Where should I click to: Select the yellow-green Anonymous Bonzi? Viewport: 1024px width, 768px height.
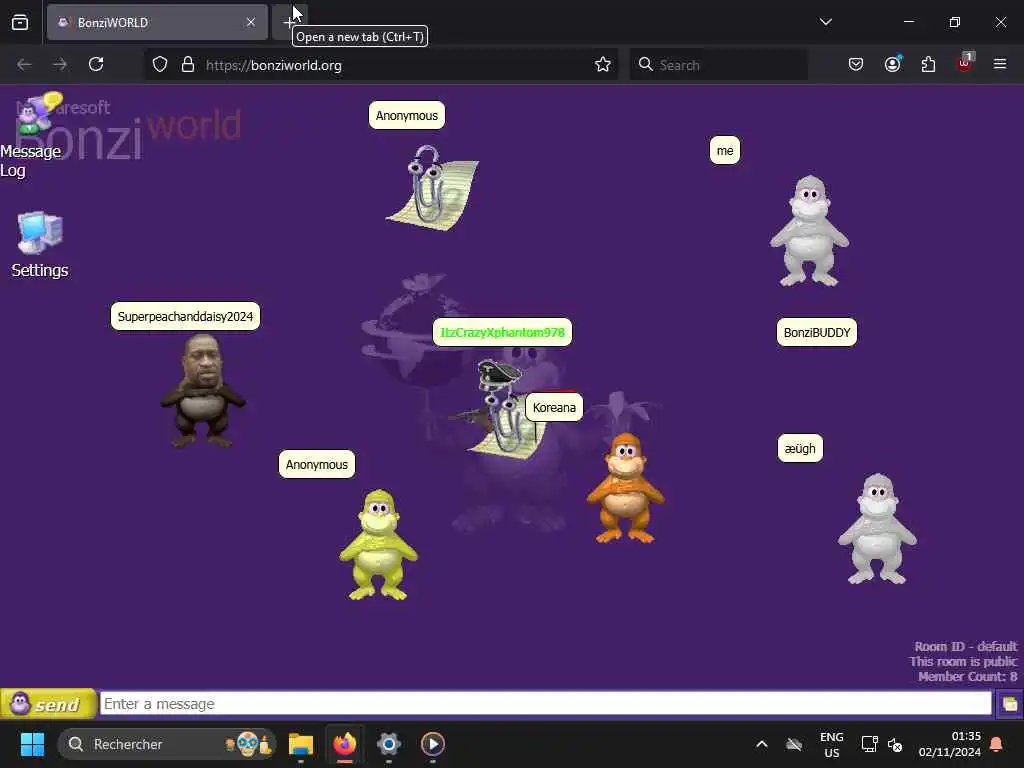pos(378,545)
